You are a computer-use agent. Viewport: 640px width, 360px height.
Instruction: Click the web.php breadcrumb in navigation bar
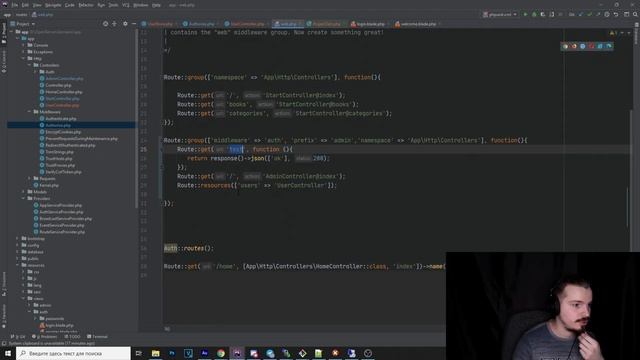(x=42, y=14)
